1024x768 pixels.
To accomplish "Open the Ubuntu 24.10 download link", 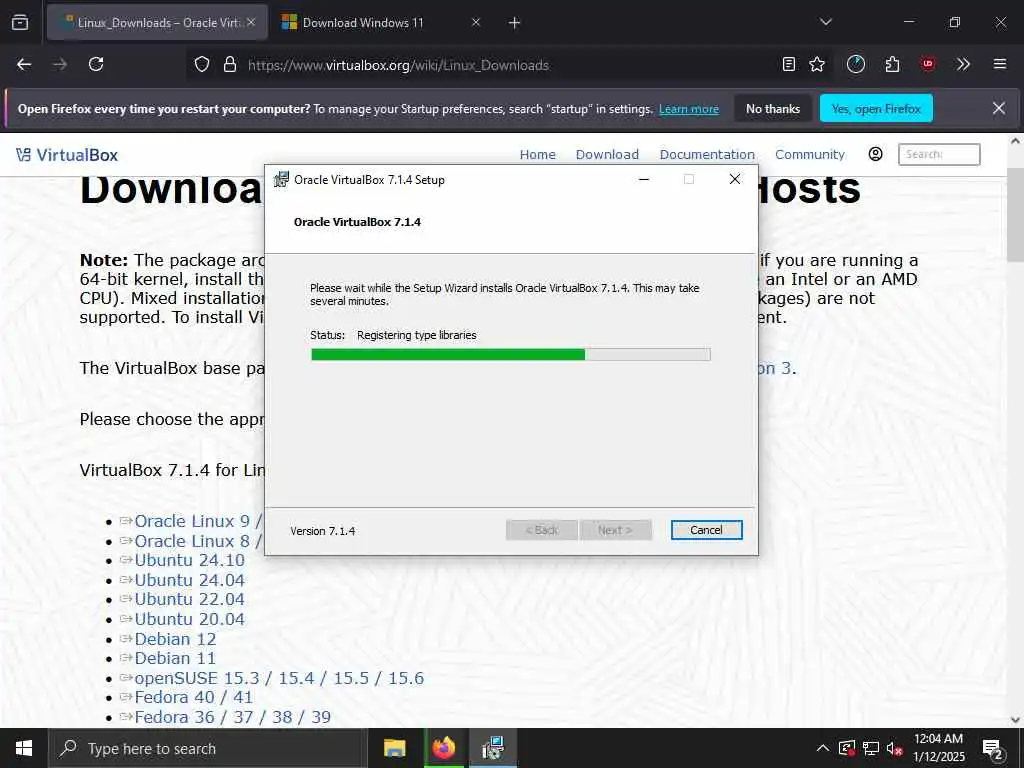I will [189, 560].
